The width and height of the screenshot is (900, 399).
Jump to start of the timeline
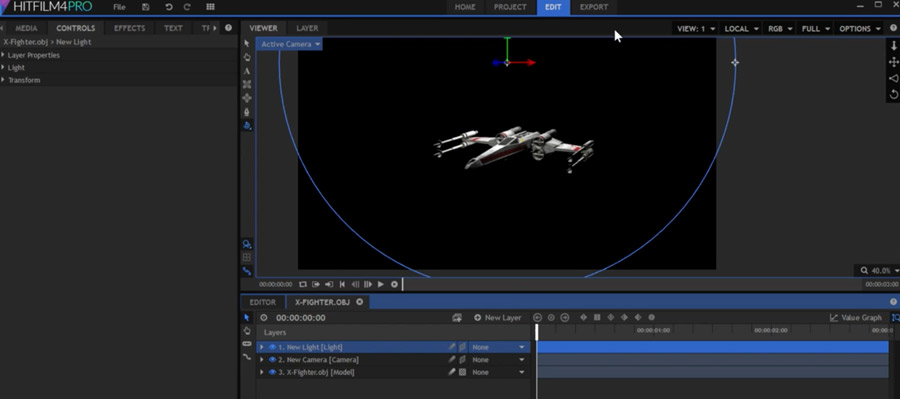pos(342,284)
